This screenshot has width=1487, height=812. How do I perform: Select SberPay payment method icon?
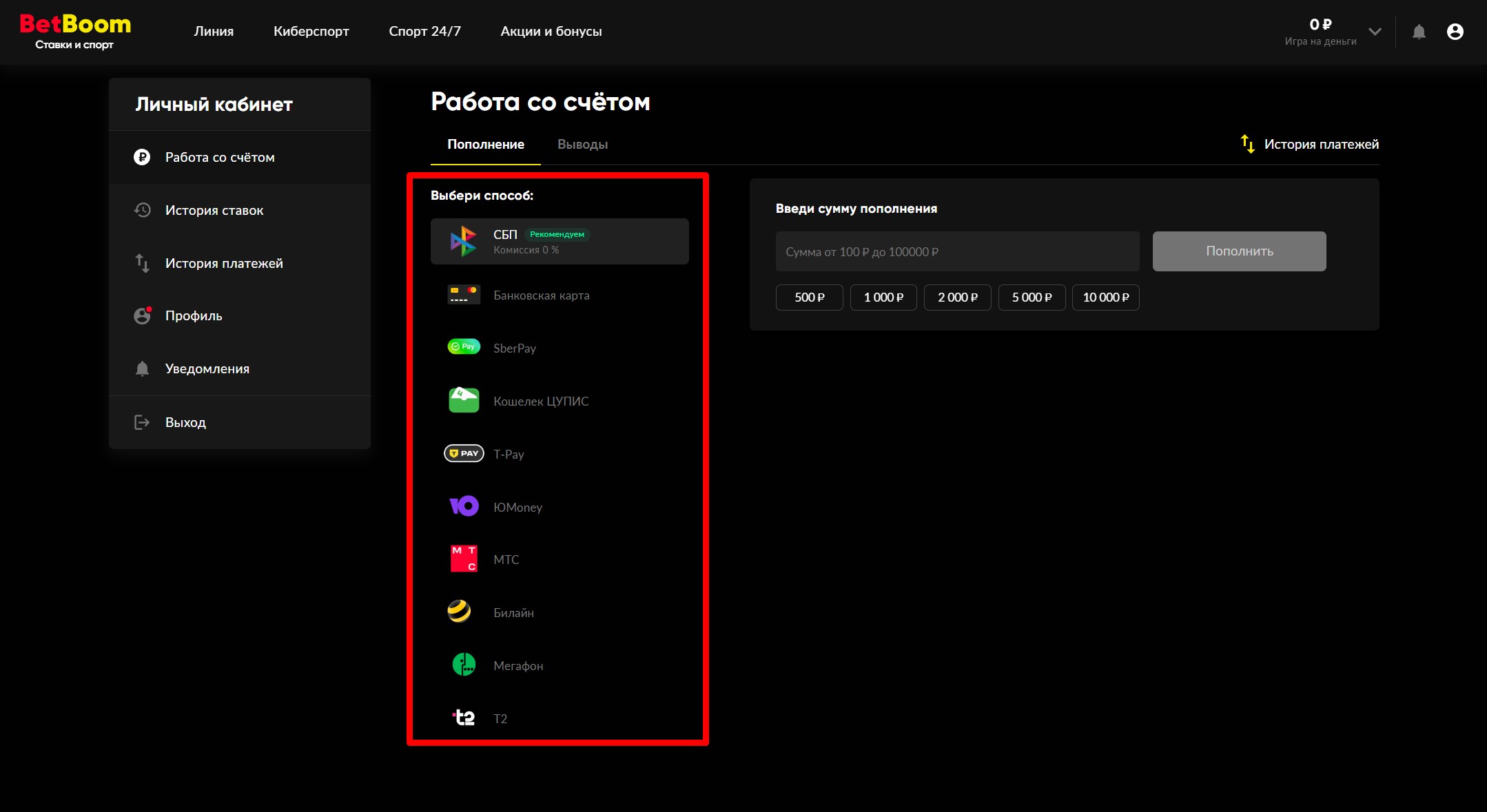coord(464,347)
